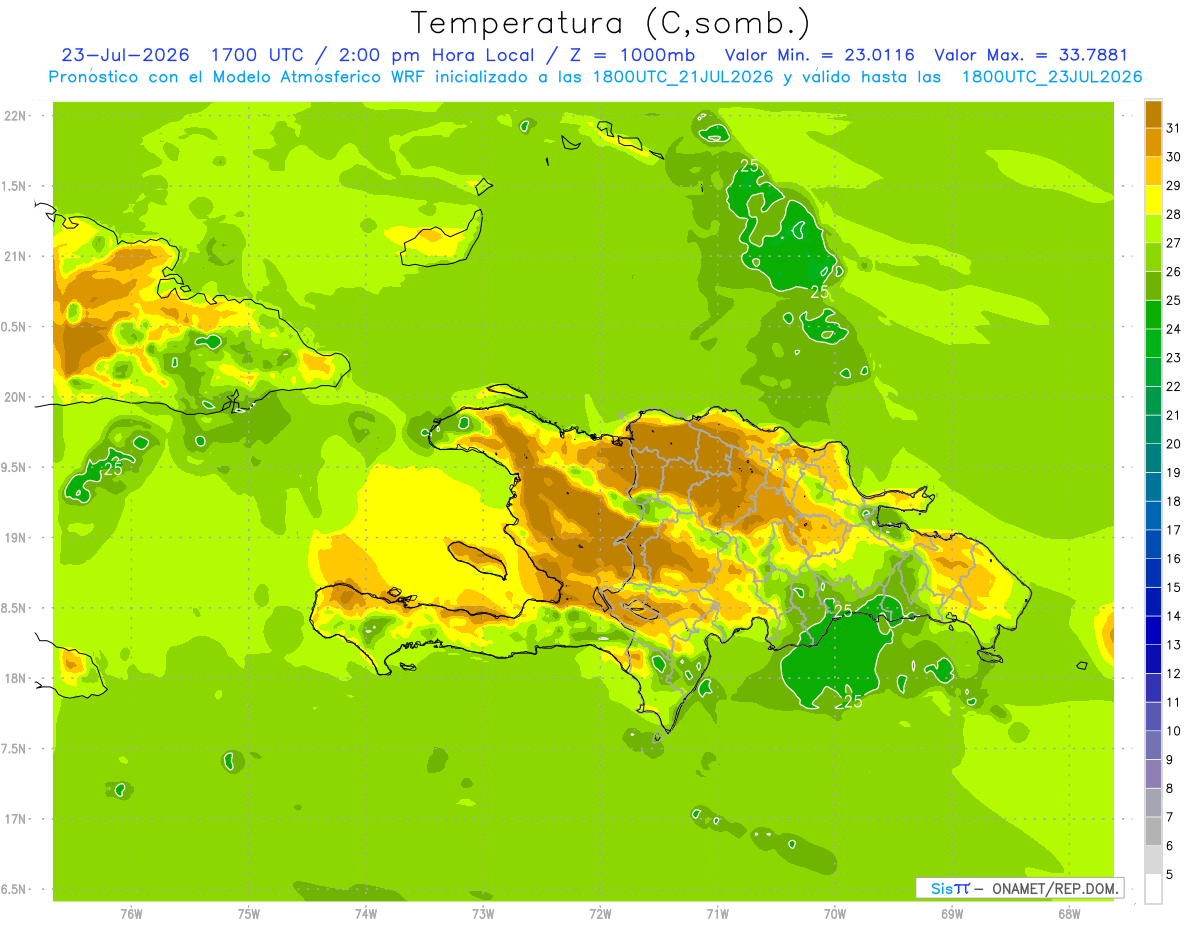Click longitude label '68W'
This screenshot has width=1200, height=927.
(1069, 913)
